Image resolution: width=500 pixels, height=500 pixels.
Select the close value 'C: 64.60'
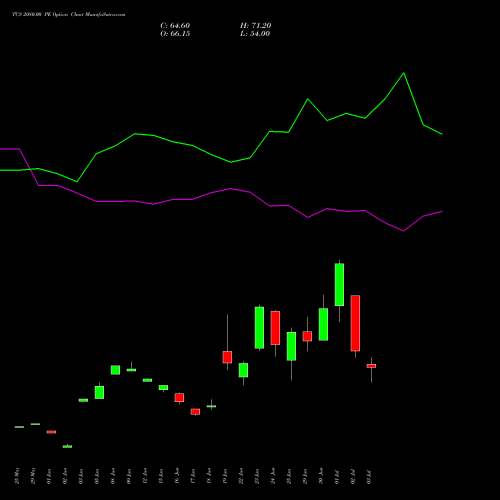click(x=175, y=26)
